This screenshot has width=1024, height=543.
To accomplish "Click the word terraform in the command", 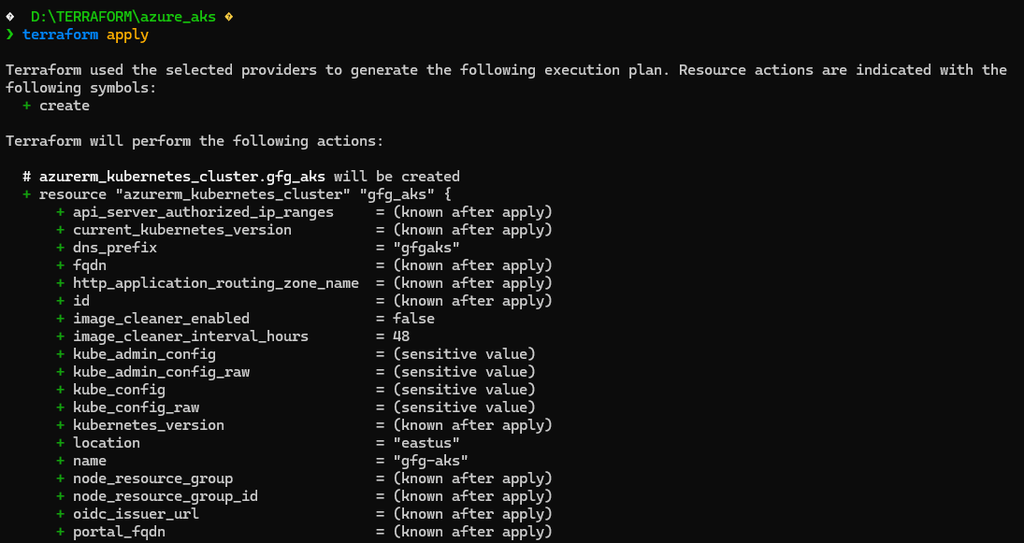I will click(x=60, y=35).
